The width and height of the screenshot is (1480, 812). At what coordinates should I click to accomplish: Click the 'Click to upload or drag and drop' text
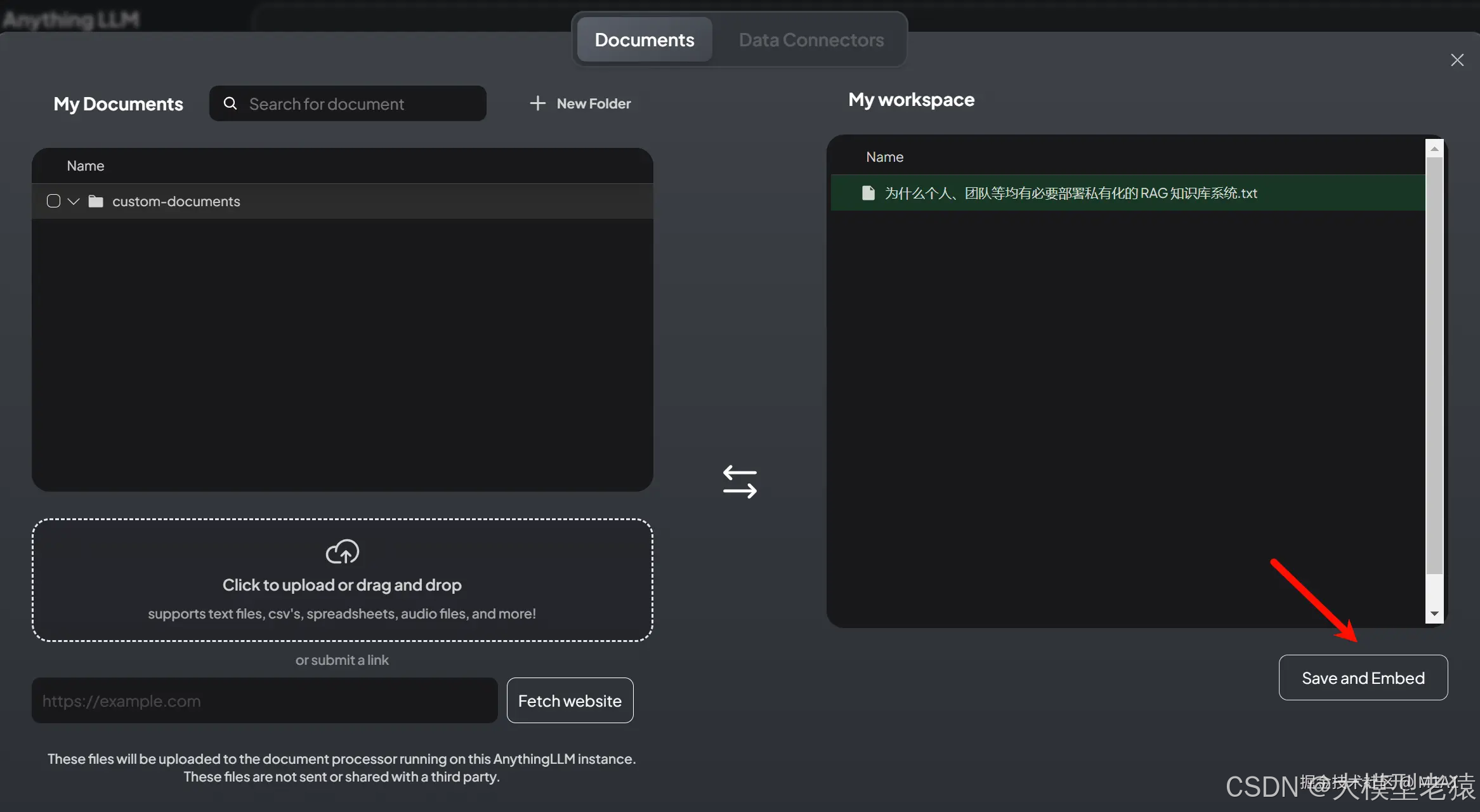(x=342, y=585)
